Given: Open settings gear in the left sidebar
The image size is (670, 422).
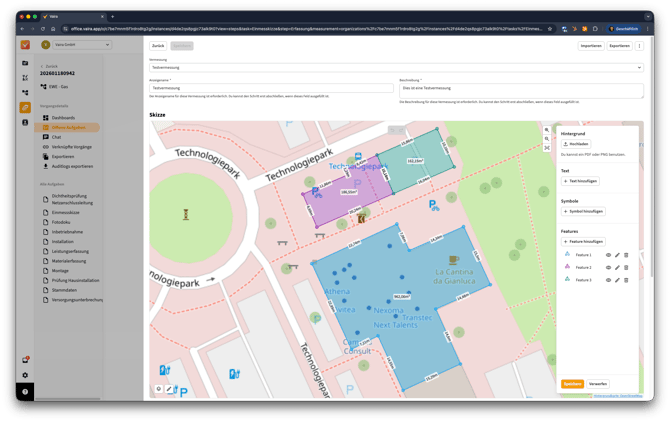Looking at the screenshot, I should click(25, 375).
